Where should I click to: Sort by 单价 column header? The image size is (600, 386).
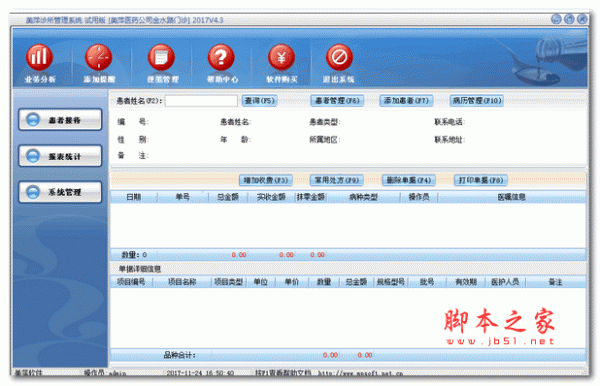[x=292, y=282]
